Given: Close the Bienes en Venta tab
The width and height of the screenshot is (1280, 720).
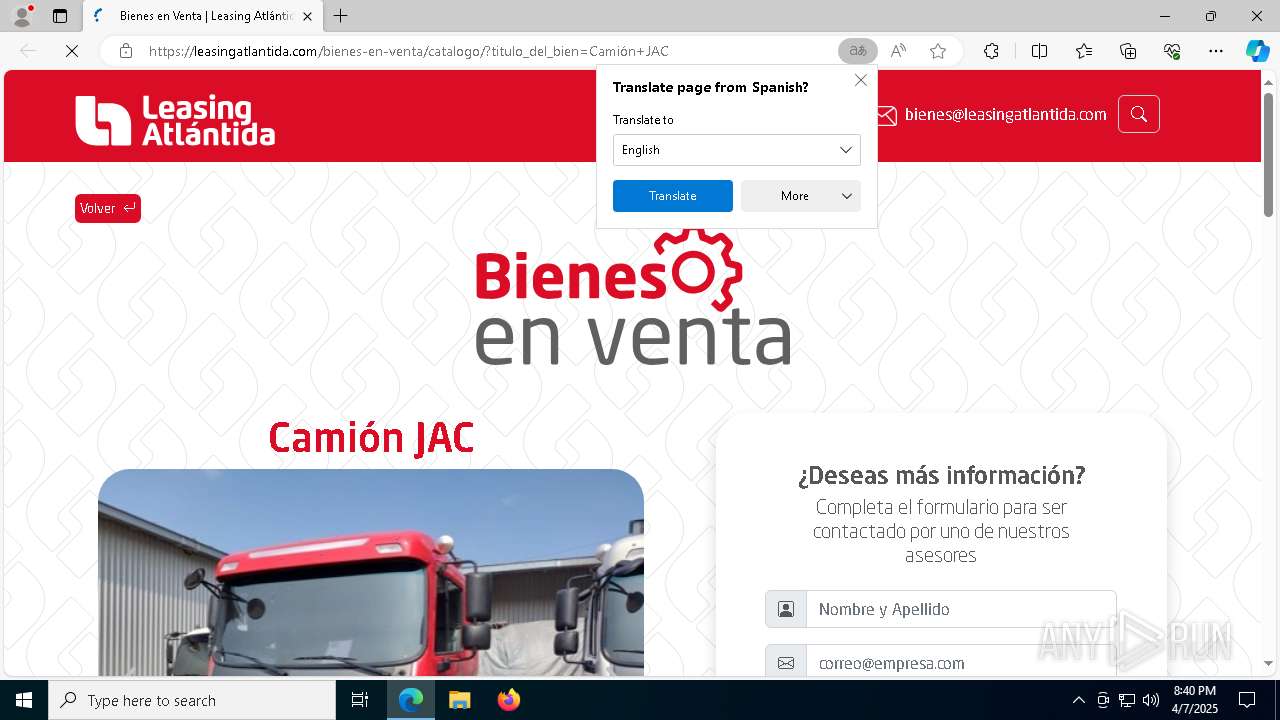Looking at the screenshot, I should click(307, 16).
